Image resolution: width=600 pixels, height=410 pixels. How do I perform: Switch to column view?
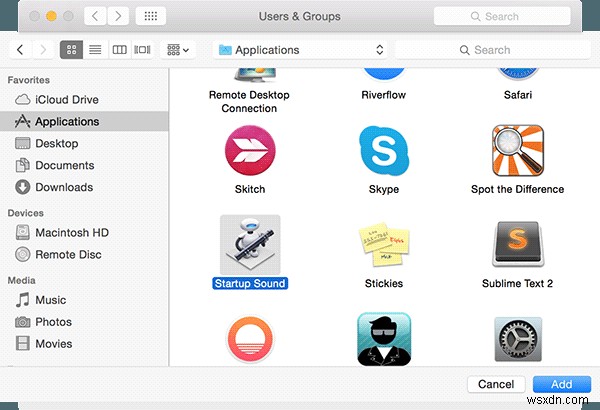pyautogui.click(x=119, y=50)
